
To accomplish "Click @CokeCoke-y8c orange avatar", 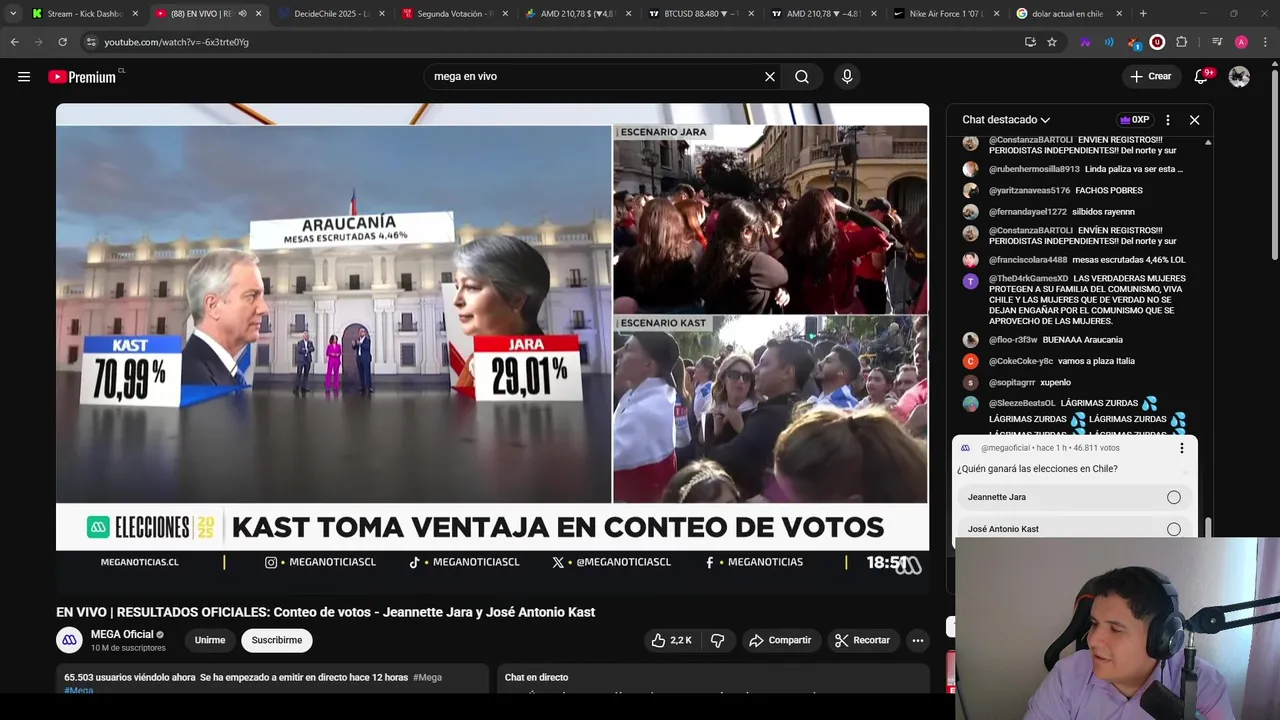I will tap(970, 361).
